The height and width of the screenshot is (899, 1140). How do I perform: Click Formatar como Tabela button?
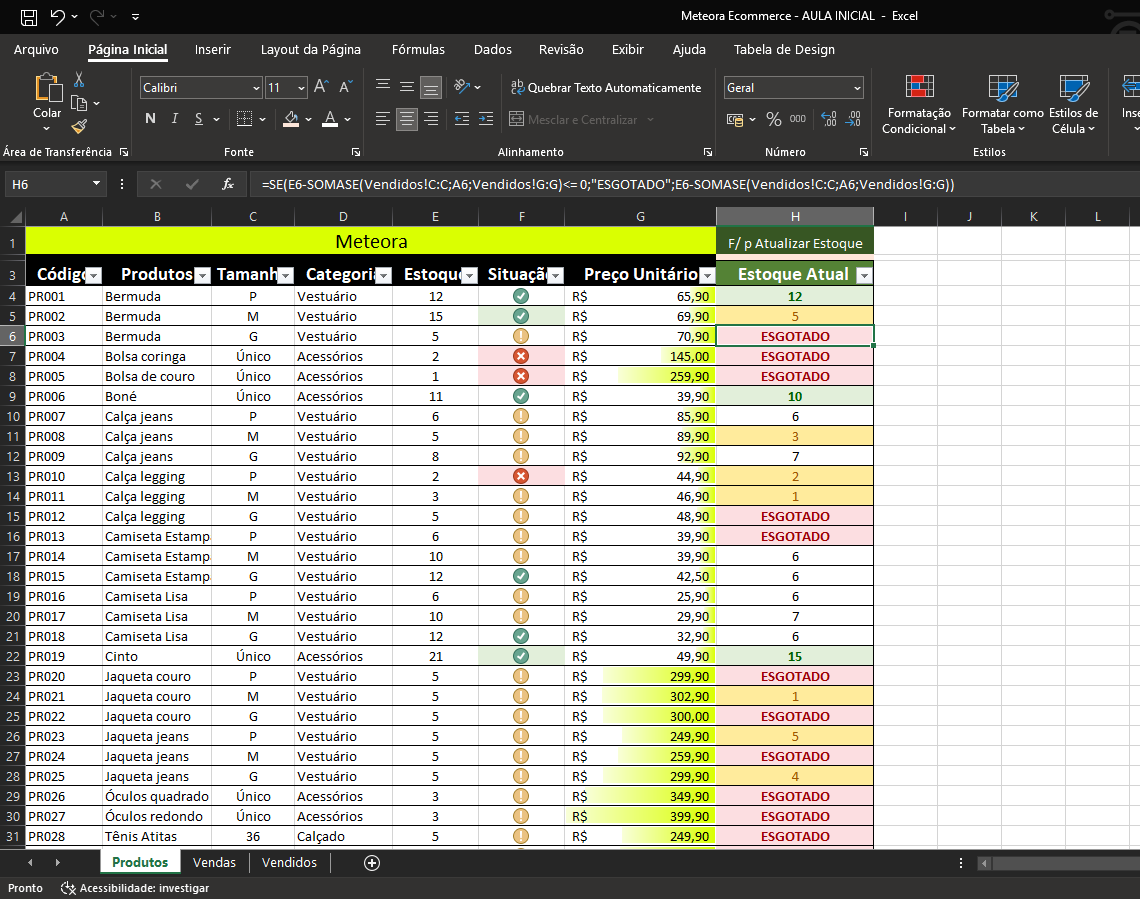1003,105
